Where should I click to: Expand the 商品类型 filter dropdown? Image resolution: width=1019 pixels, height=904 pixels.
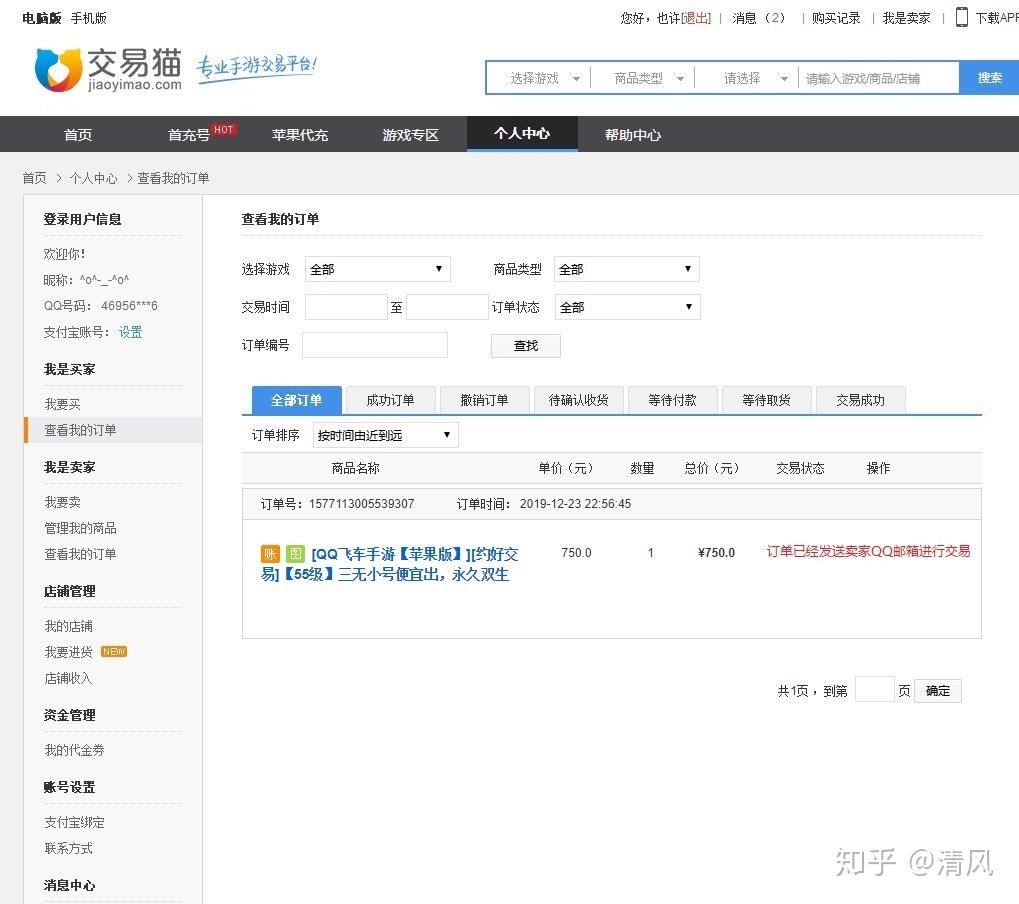click(x=626, y=269)
